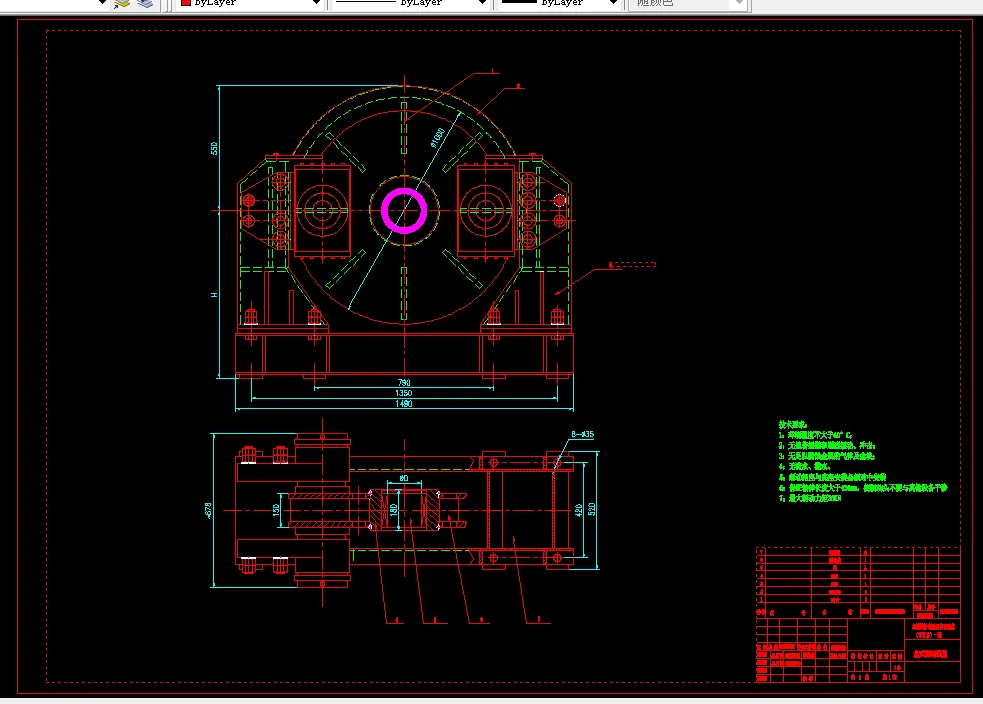
Task: Select the vertical 420 dimension text
Action: (x=579, y=510)
